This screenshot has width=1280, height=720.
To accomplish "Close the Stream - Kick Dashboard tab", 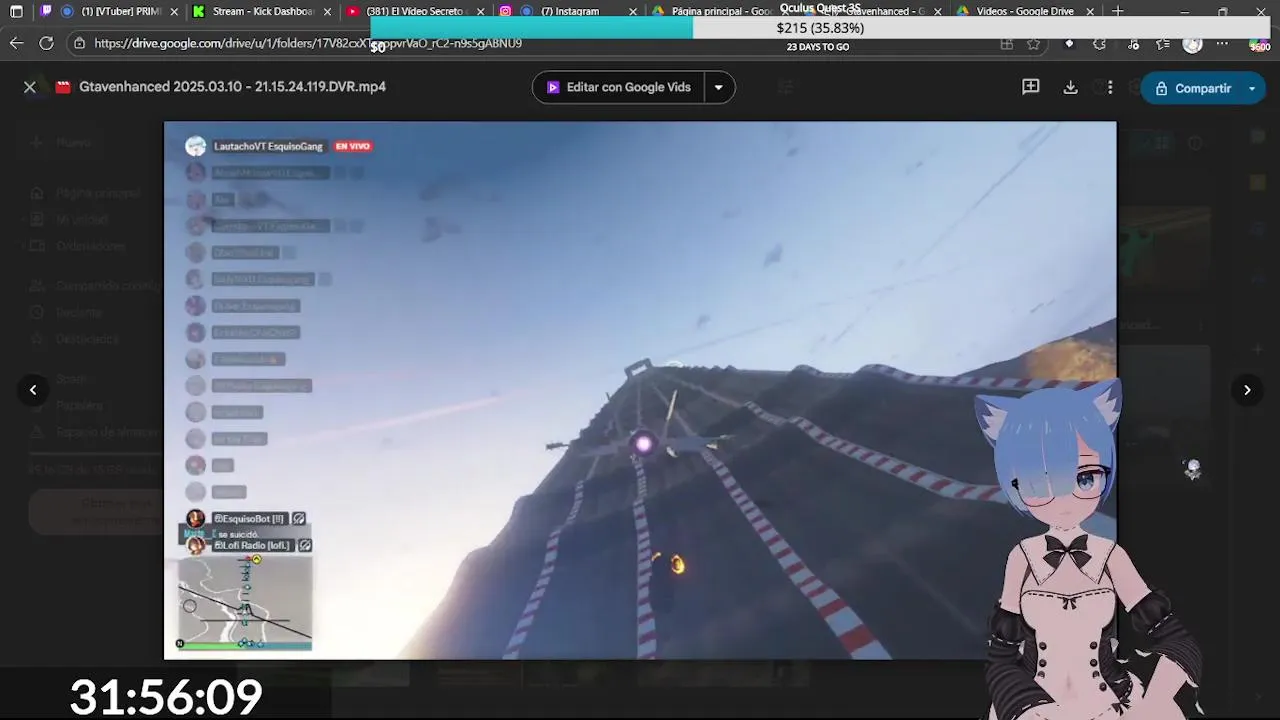I will (x=327, y=12).
